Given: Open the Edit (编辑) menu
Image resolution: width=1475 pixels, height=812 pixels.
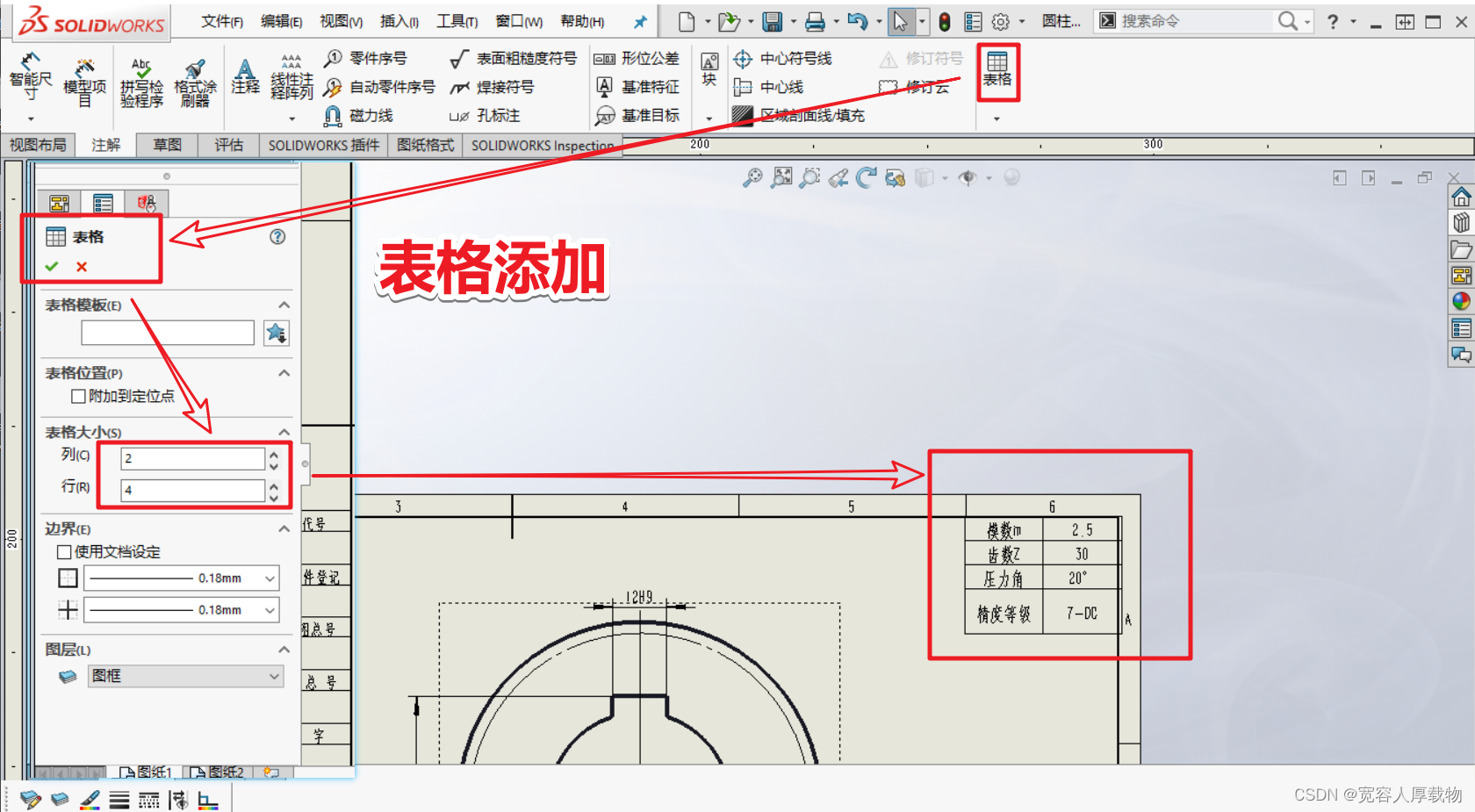Looking at the screenshot, I should tap(282, 21).
